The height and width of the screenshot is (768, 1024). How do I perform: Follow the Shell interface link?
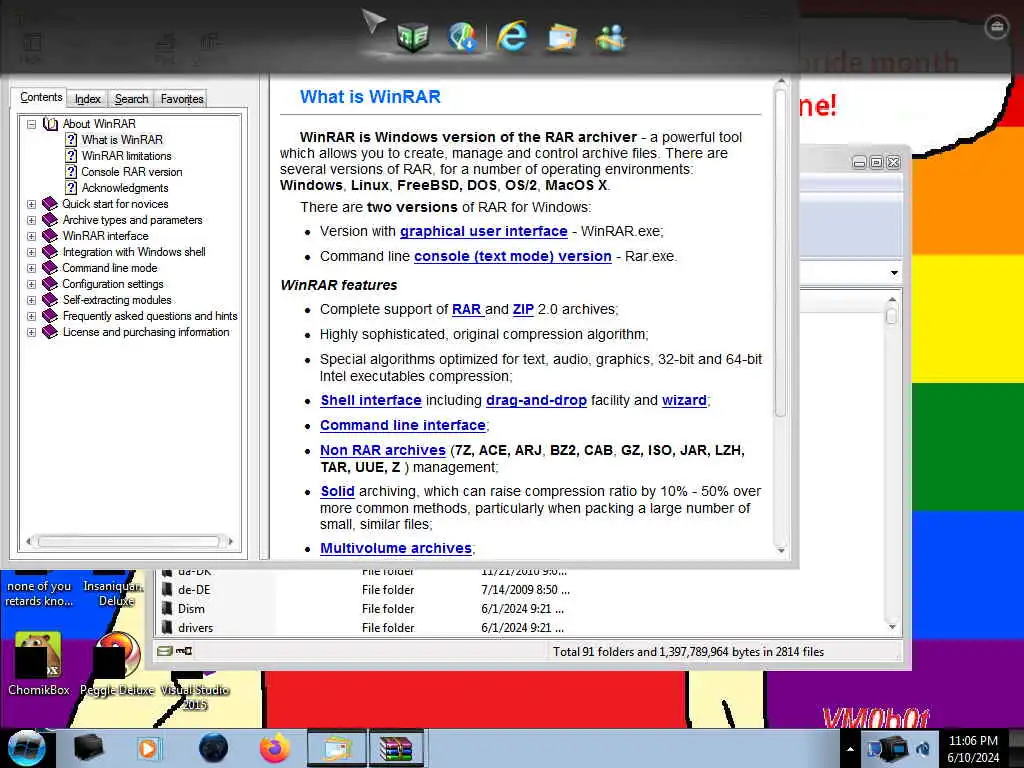coord(371,400)
